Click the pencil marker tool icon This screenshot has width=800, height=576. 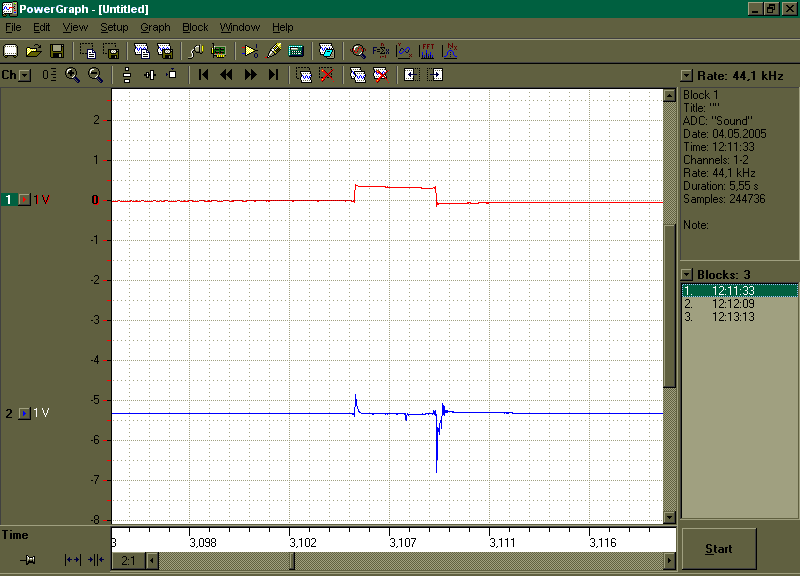[x=273, y=51]
